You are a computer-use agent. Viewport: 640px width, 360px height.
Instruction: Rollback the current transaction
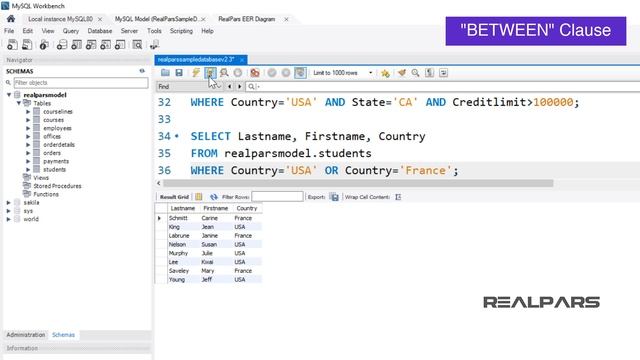click(286, 73)
